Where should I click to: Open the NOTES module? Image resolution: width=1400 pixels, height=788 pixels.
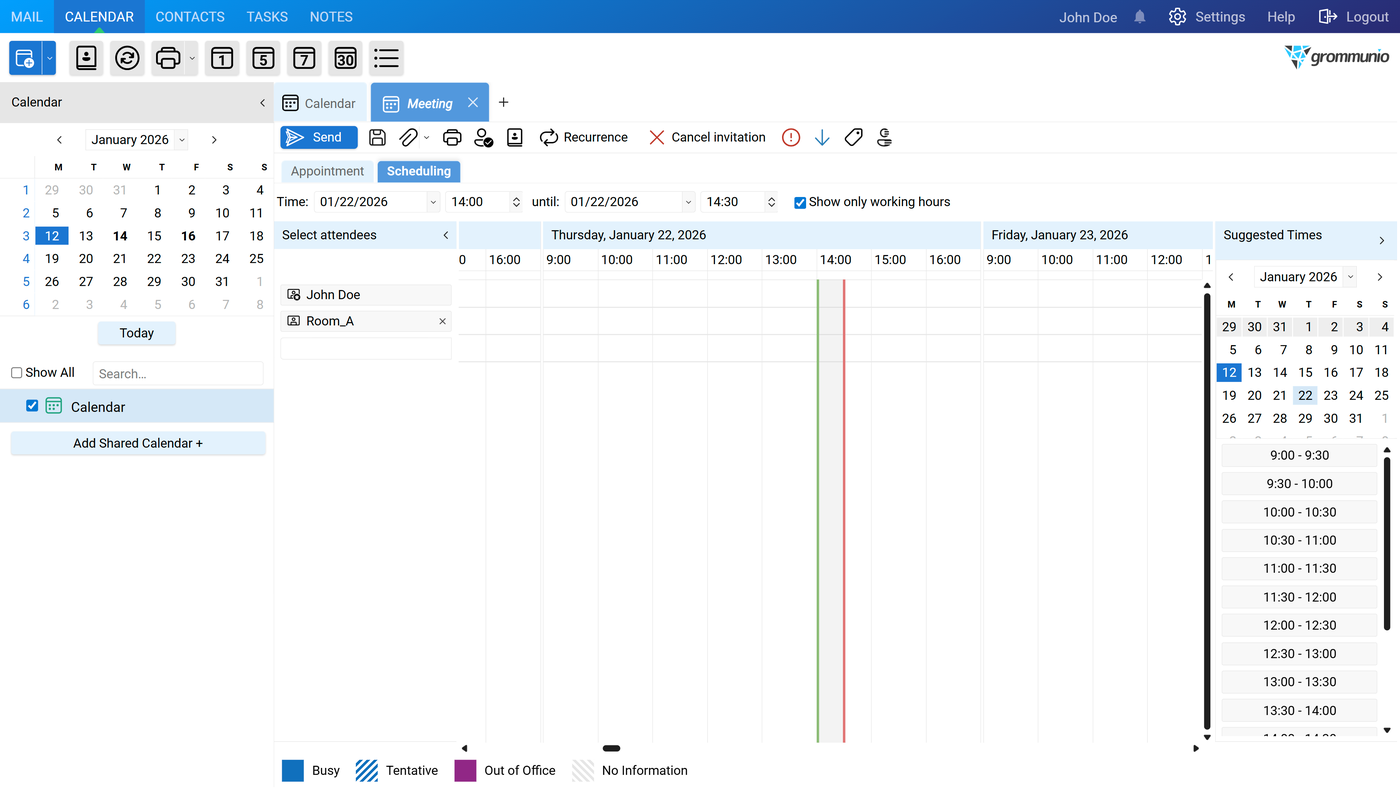tap(331, 17)
